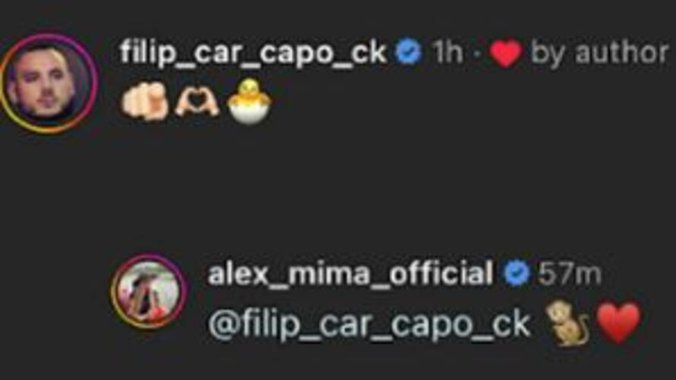The width and height of the screenshot is (676, 380).
Task: Click the verified badge beside alex_mima_official
Action: pyautogui.click(x=516, y=273)
